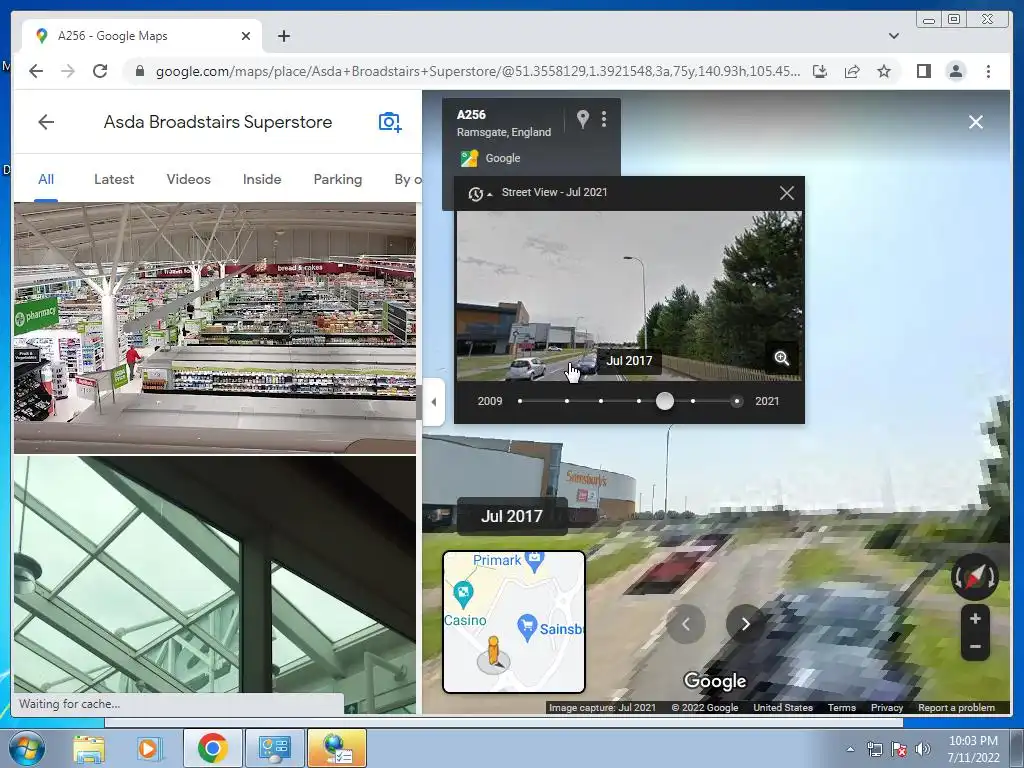The image size is (1024, 768).
Task: Go back from Asda Broadstairs Superstore photos
Action: 46,122
